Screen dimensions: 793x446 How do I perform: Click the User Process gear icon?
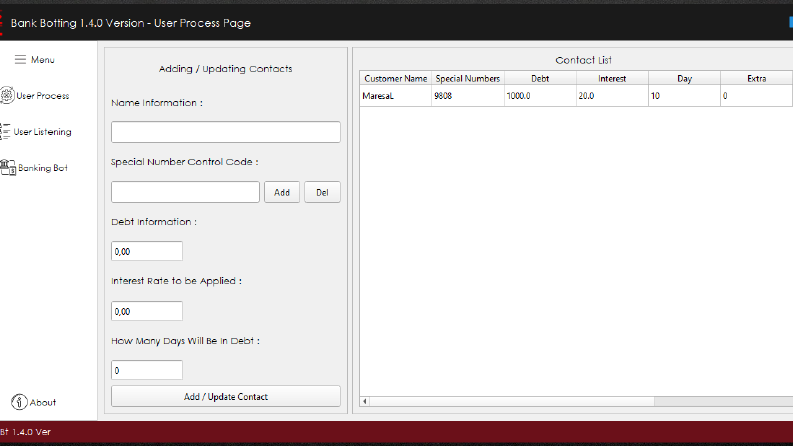click(x=7, y=95)
